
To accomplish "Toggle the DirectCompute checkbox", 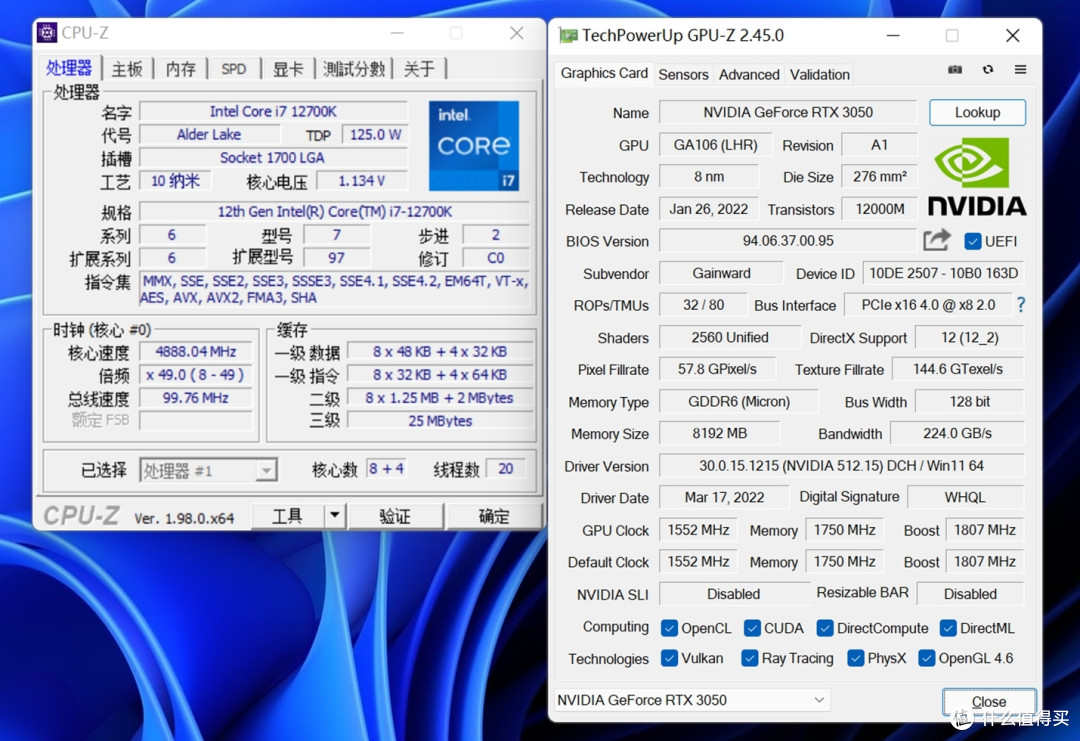I will pos(824,628).
